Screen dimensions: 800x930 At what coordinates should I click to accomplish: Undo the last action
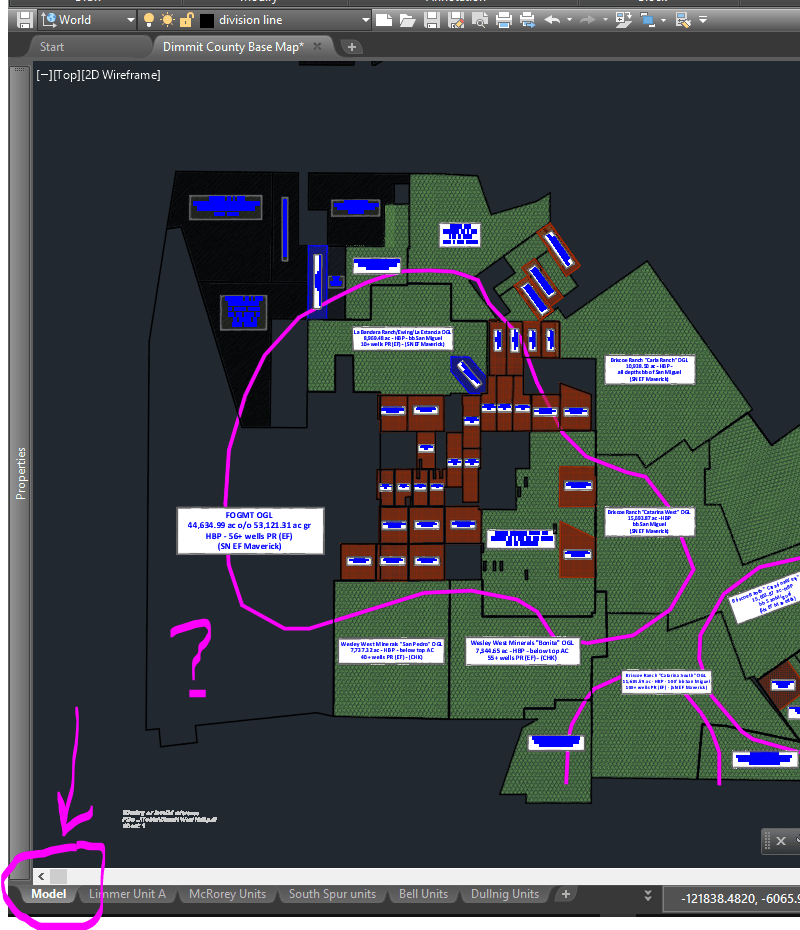(x=551, y=18)
